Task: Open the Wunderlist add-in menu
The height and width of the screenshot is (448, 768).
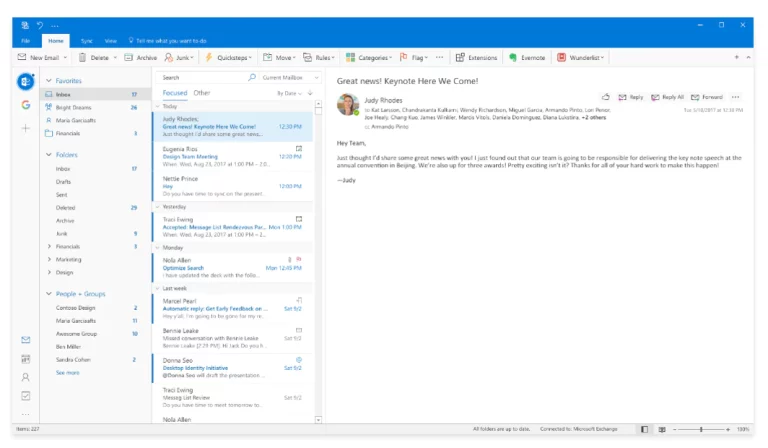Action: pos(581,57)
